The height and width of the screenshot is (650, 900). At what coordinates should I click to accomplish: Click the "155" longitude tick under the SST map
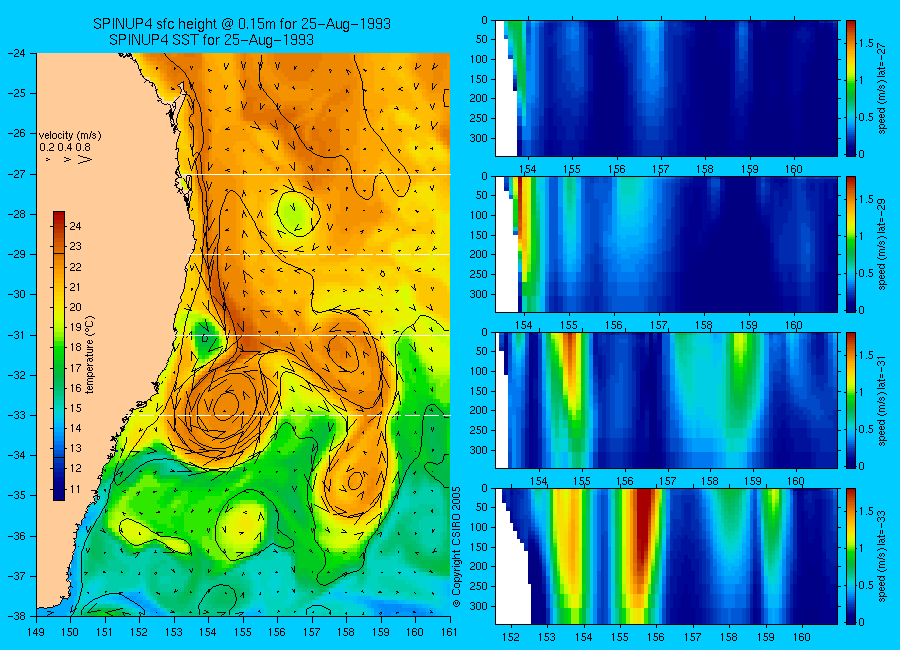pyautogui.click(x=243, y=632)
